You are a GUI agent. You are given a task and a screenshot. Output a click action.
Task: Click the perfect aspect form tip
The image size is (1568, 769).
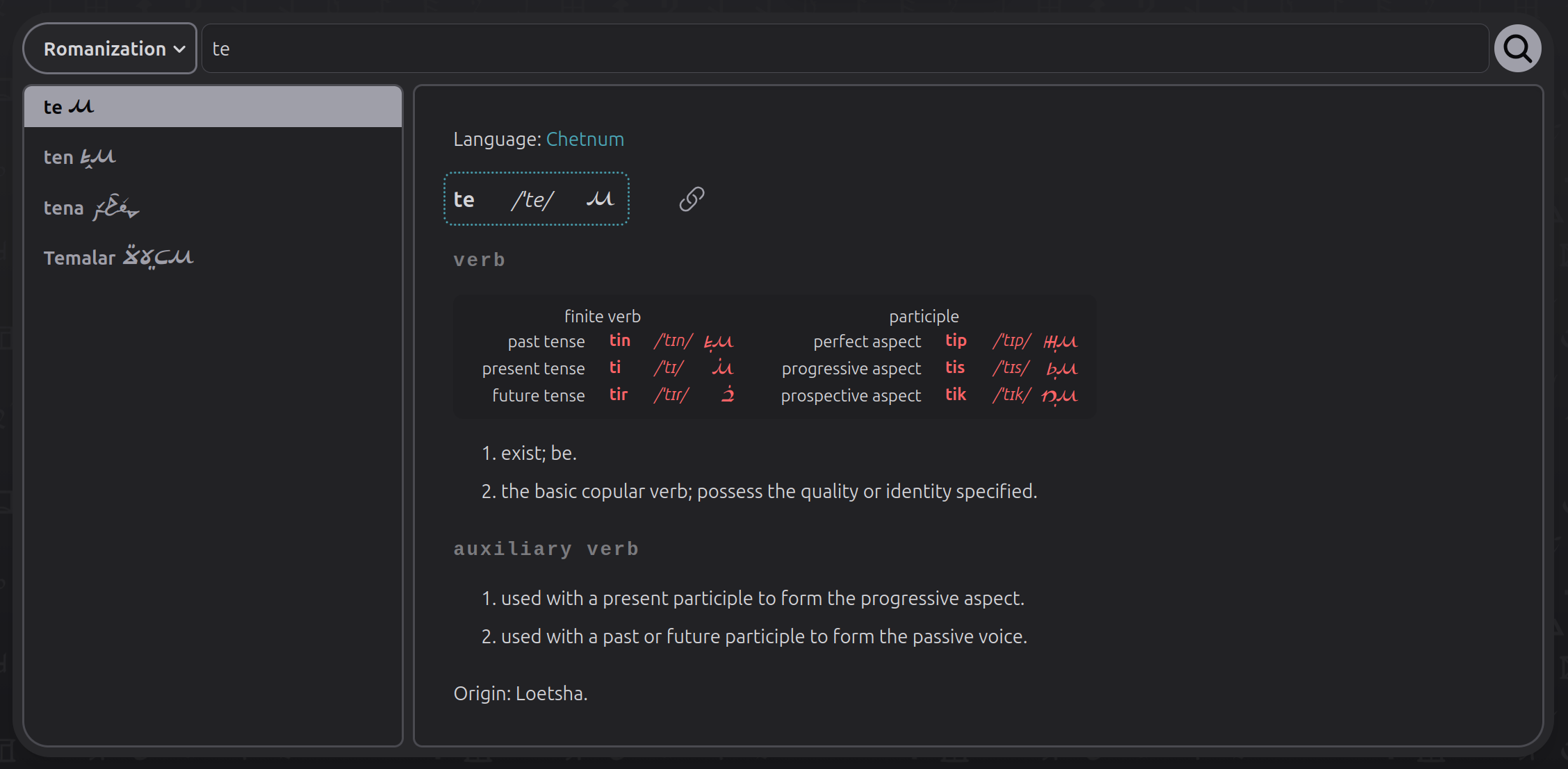pyautogui.click(x=956, y=340)
